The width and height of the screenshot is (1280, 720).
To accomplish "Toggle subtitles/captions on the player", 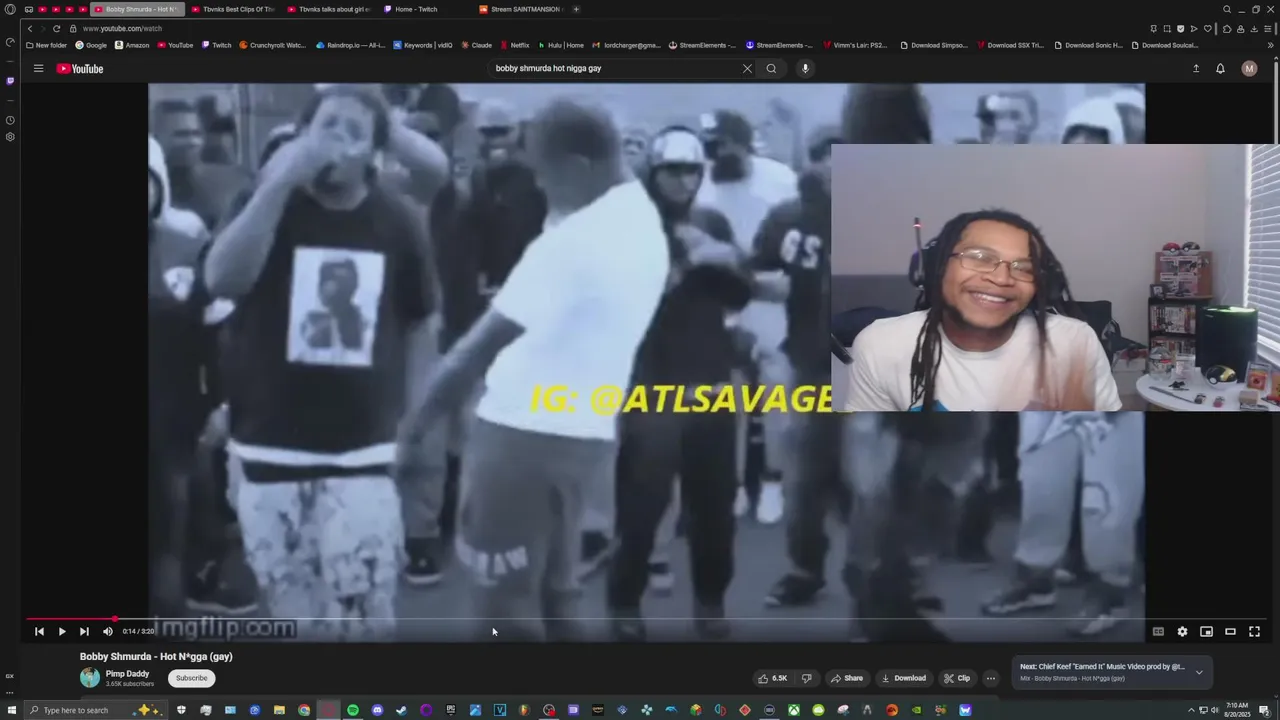I will click(1158, 631).
